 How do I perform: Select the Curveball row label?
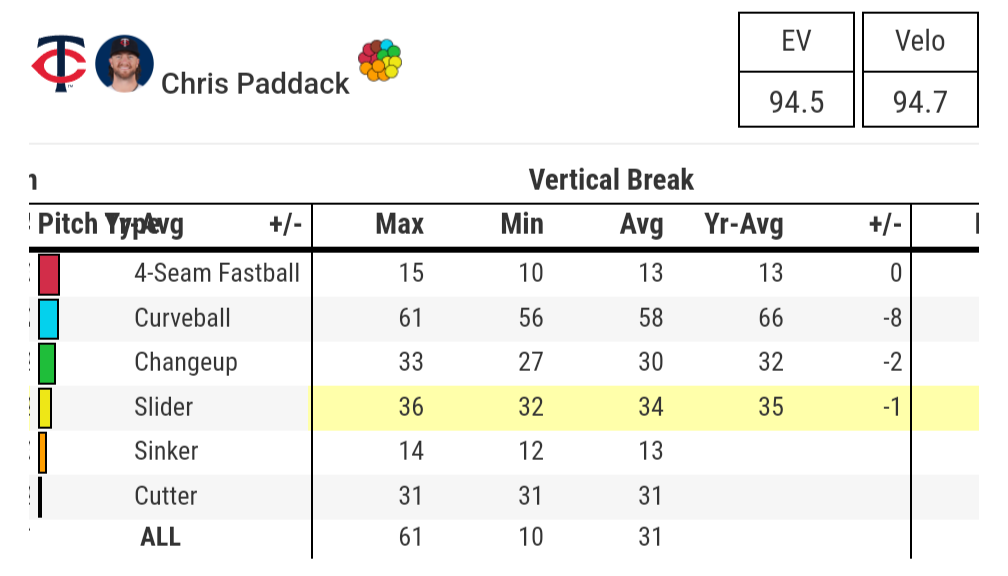click(x=182, y=319)
